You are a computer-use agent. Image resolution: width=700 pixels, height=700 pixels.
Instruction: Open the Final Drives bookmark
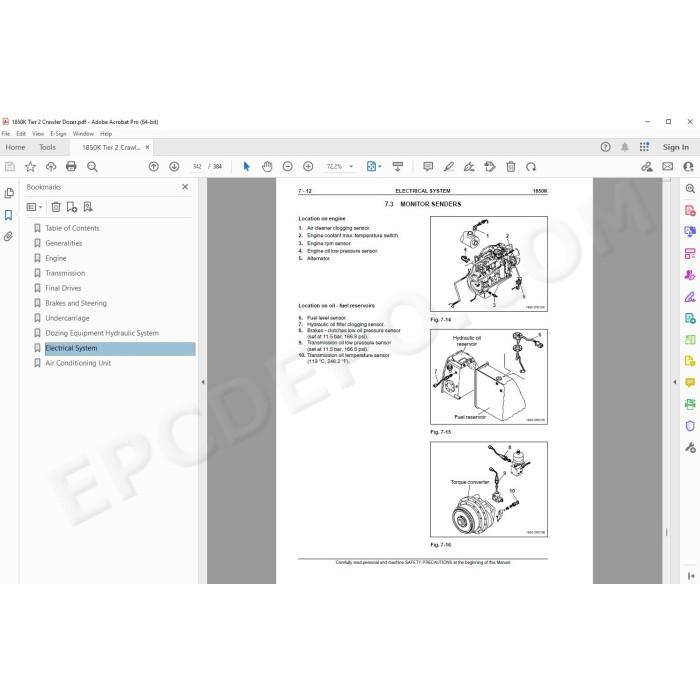(63, 288)
